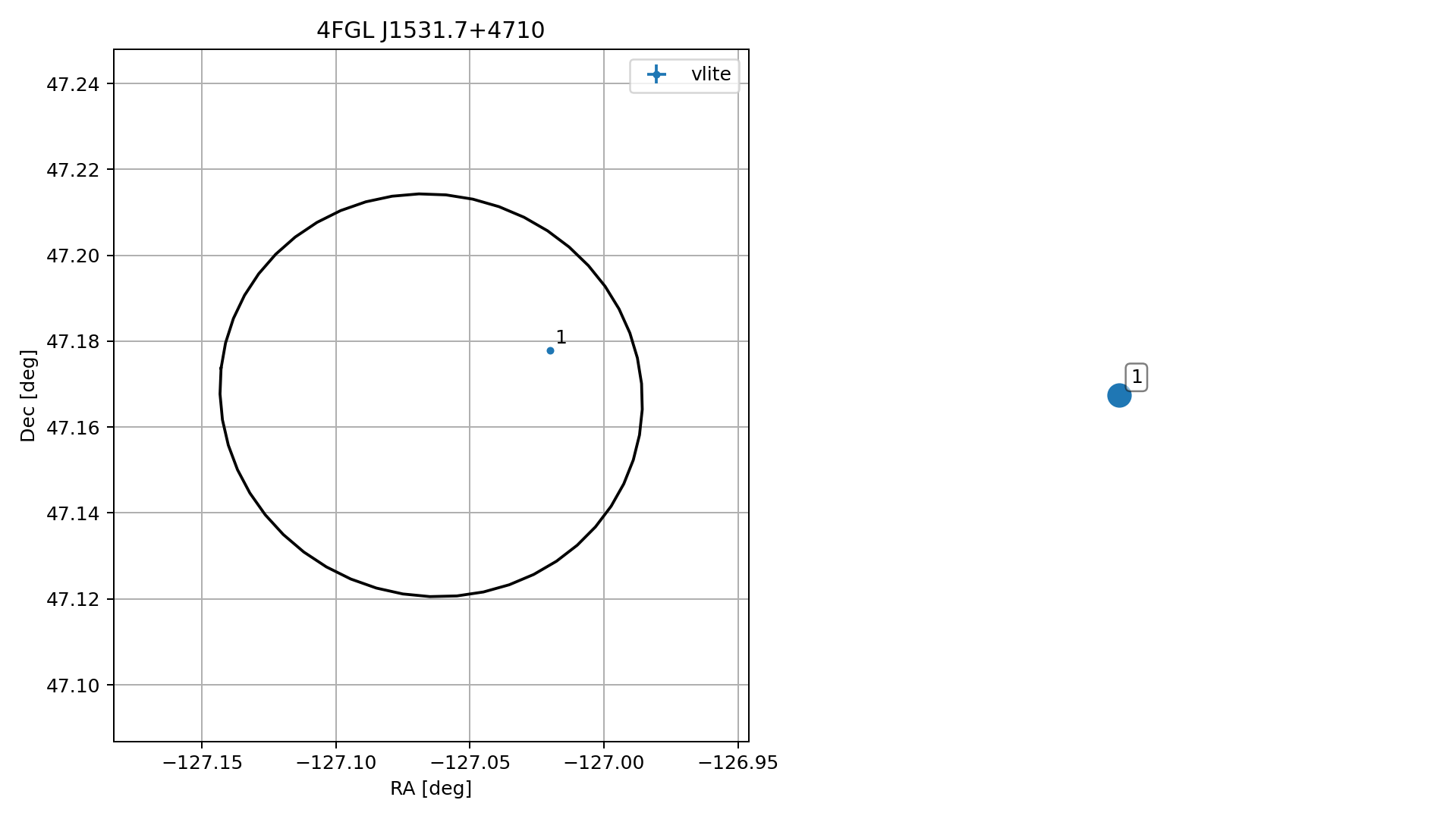The height and width of the screenshot is (819, 1456).
Task: Click the −127.05 tick label on RA axis
Action: click(x=470, y=763)
